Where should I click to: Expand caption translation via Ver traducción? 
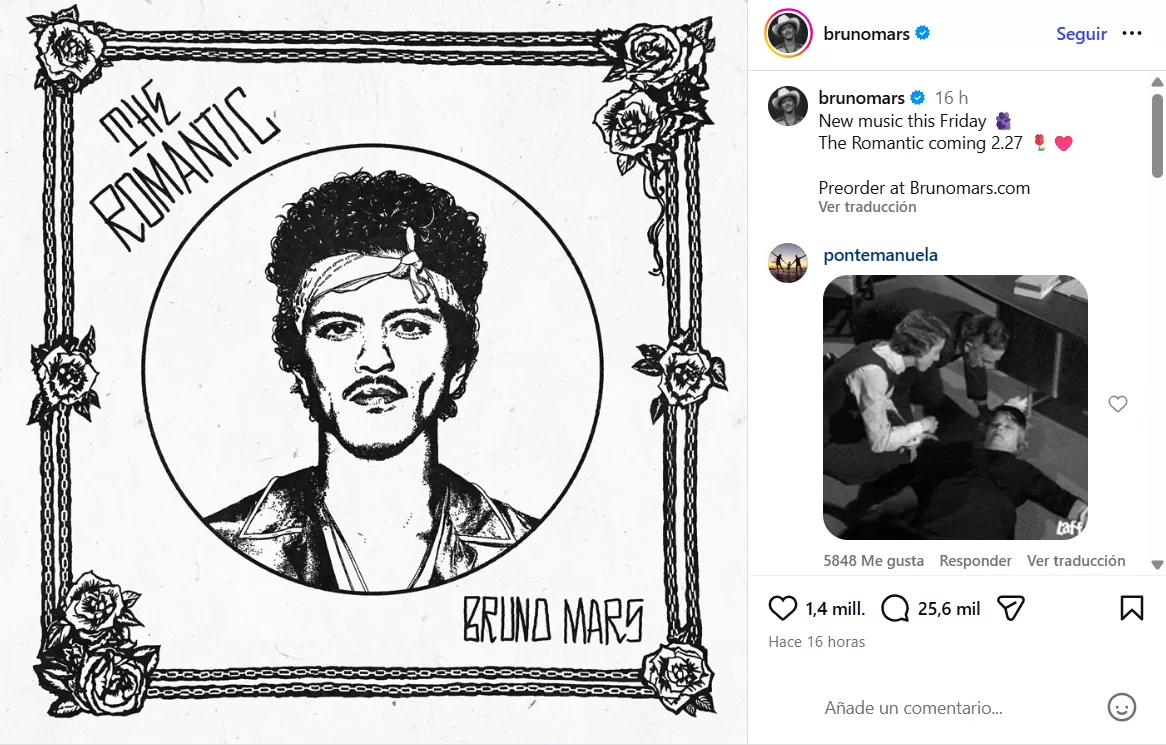[x=866, y=206]
